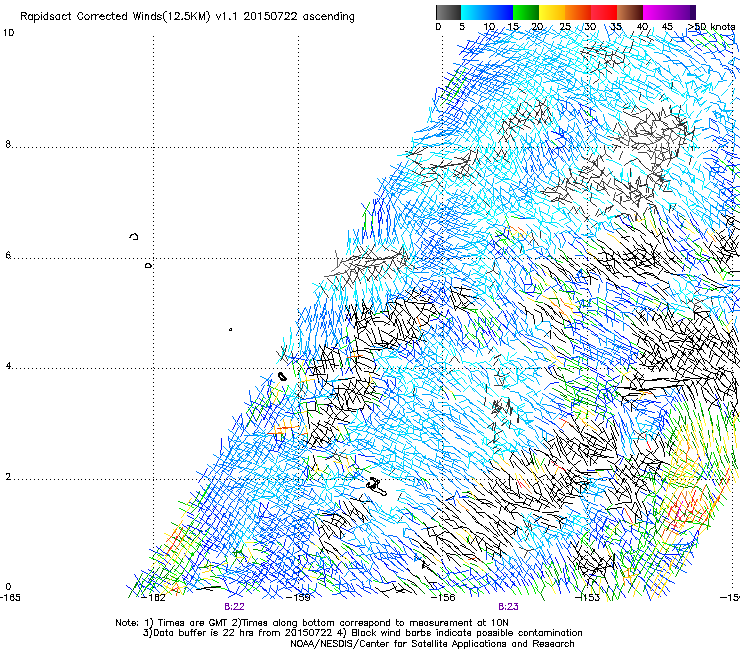The width and height of the screenshot is (740, 650).
Task: Click the "5" label under the color bar
Action: (x=462, y=27)
